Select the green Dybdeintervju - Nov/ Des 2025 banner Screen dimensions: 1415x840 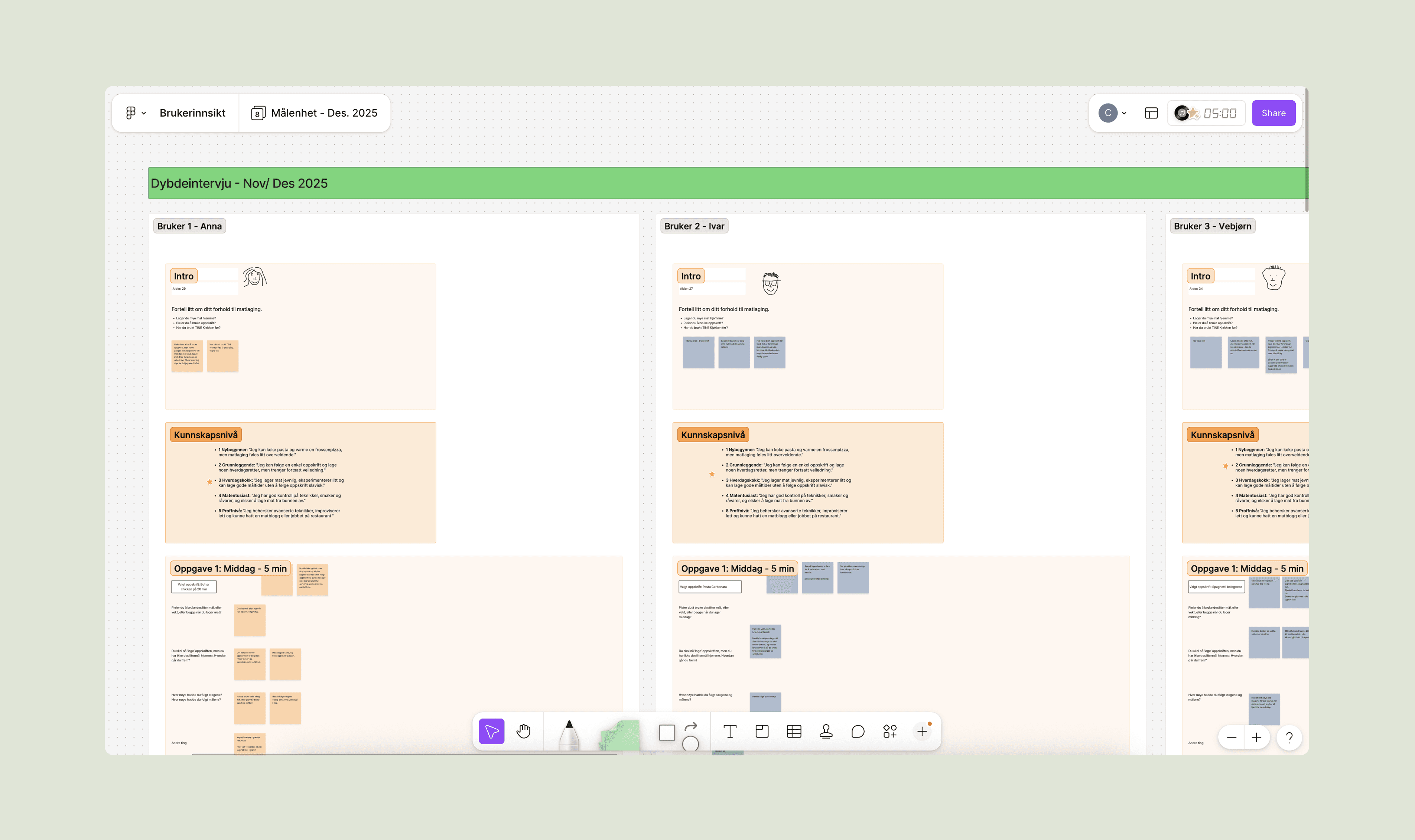click(728, 183)
